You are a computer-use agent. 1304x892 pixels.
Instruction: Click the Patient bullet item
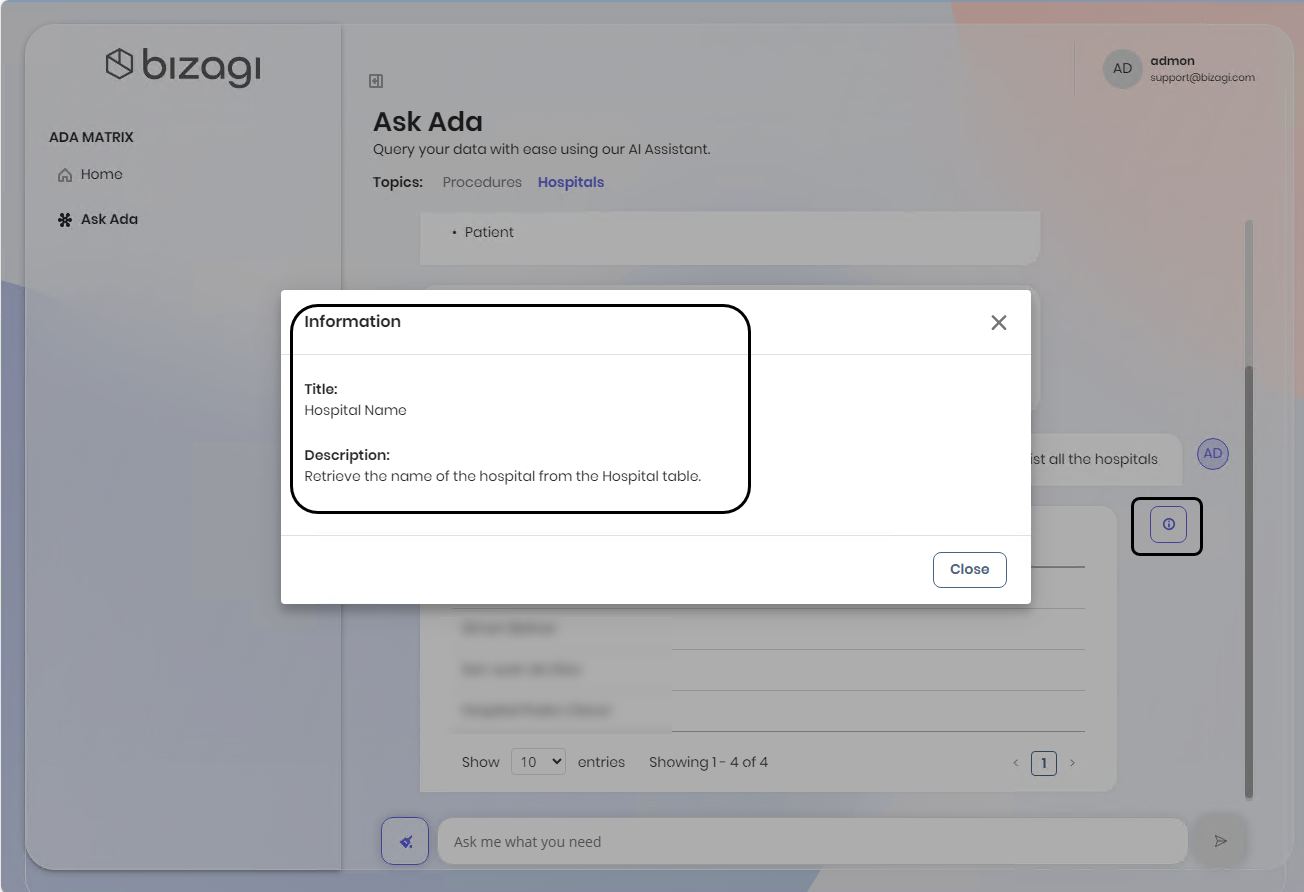pyautogui.click(x=489, y=232)
